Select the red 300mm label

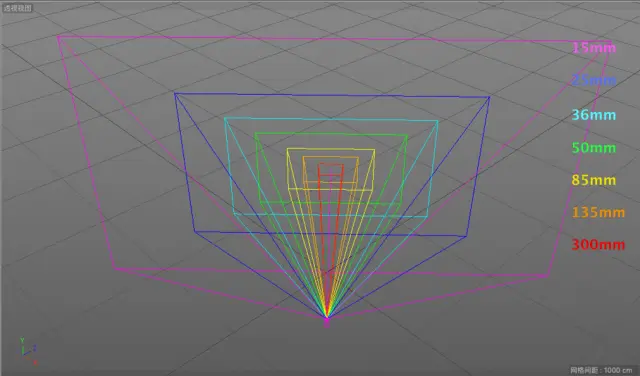point(598,244)
